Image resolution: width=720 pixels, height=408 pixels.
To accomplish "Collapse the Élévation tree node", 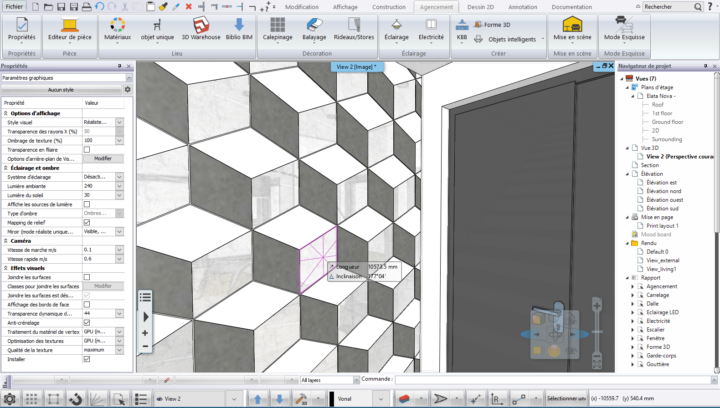I will 628,174.
